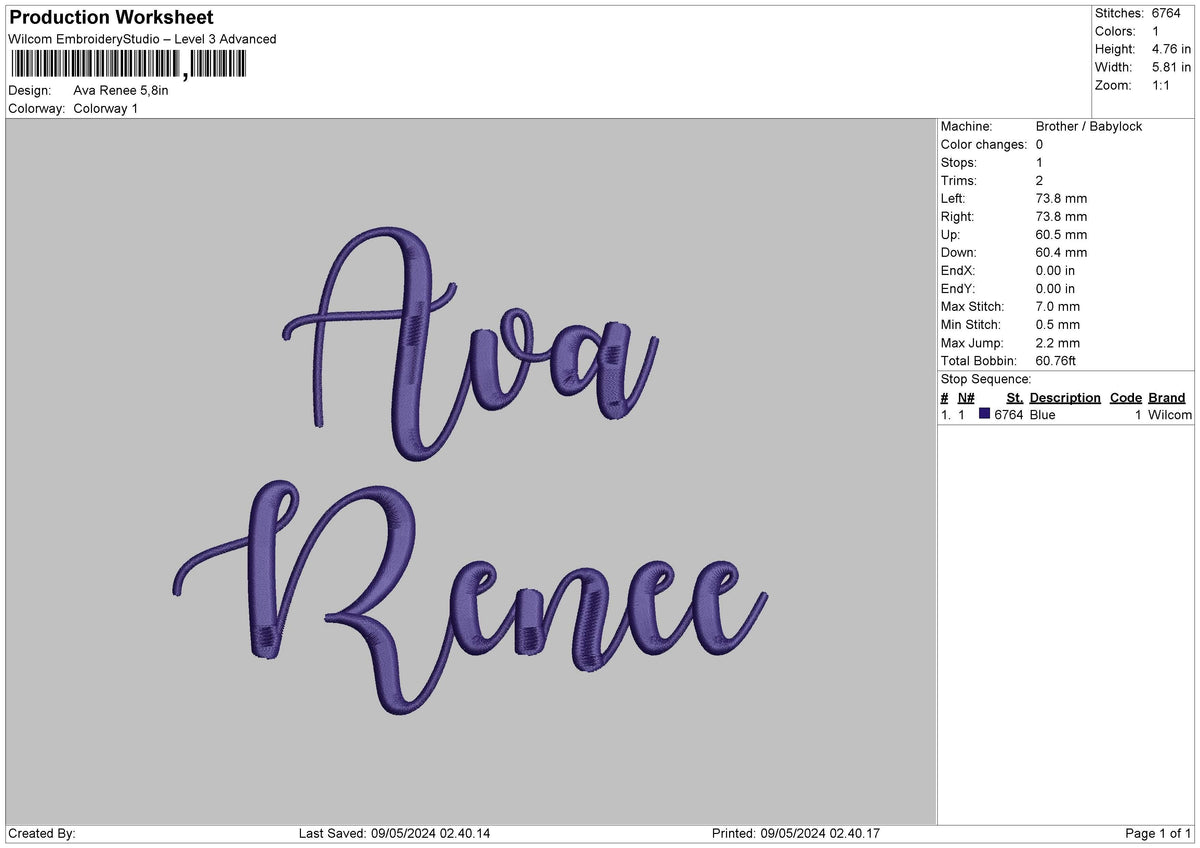Click the 'Stops:' label

(959, 162)
